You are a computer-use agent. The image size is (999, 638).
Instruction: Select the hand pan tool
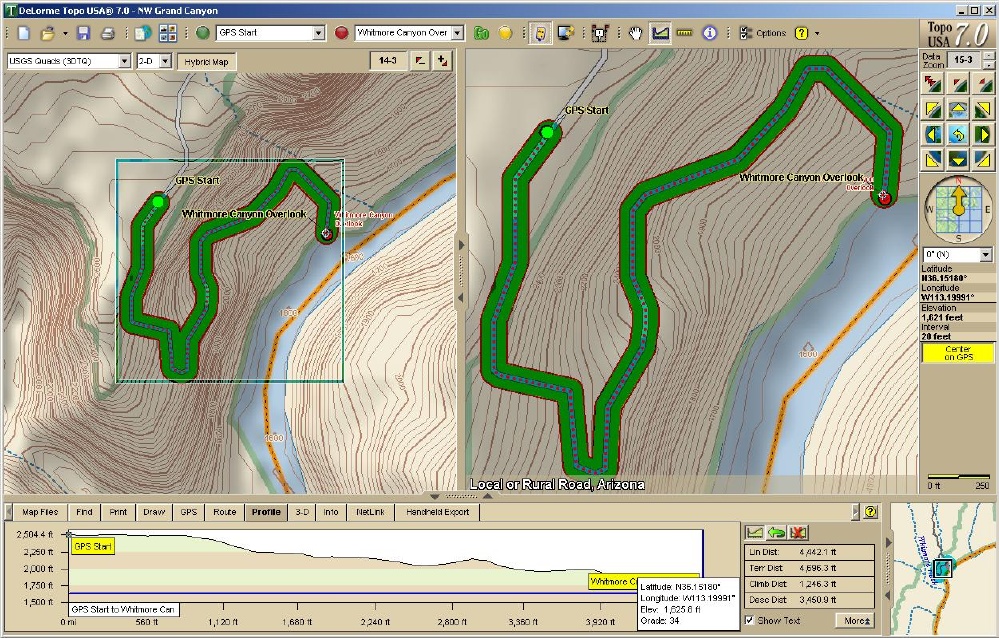[x=635, y=33]
